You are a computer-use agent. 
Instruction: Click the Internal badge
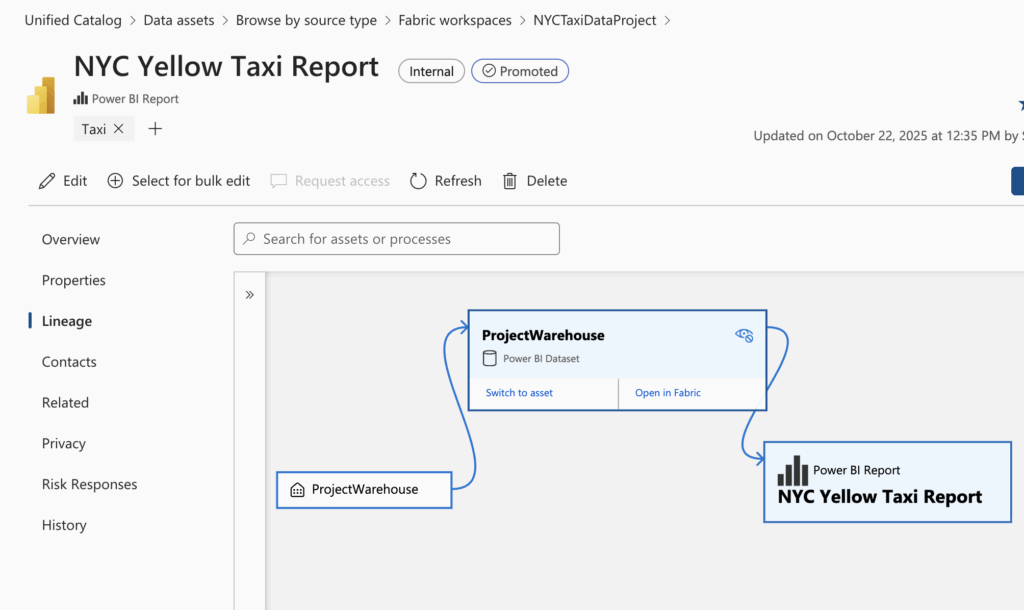tap(432, 71)
